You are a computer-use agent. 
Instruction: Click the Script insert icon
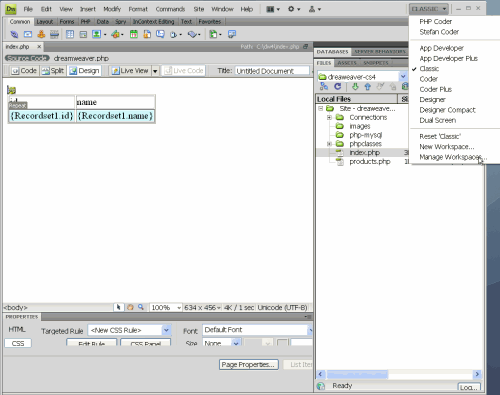pyautogui.click(x=192, y=34)
